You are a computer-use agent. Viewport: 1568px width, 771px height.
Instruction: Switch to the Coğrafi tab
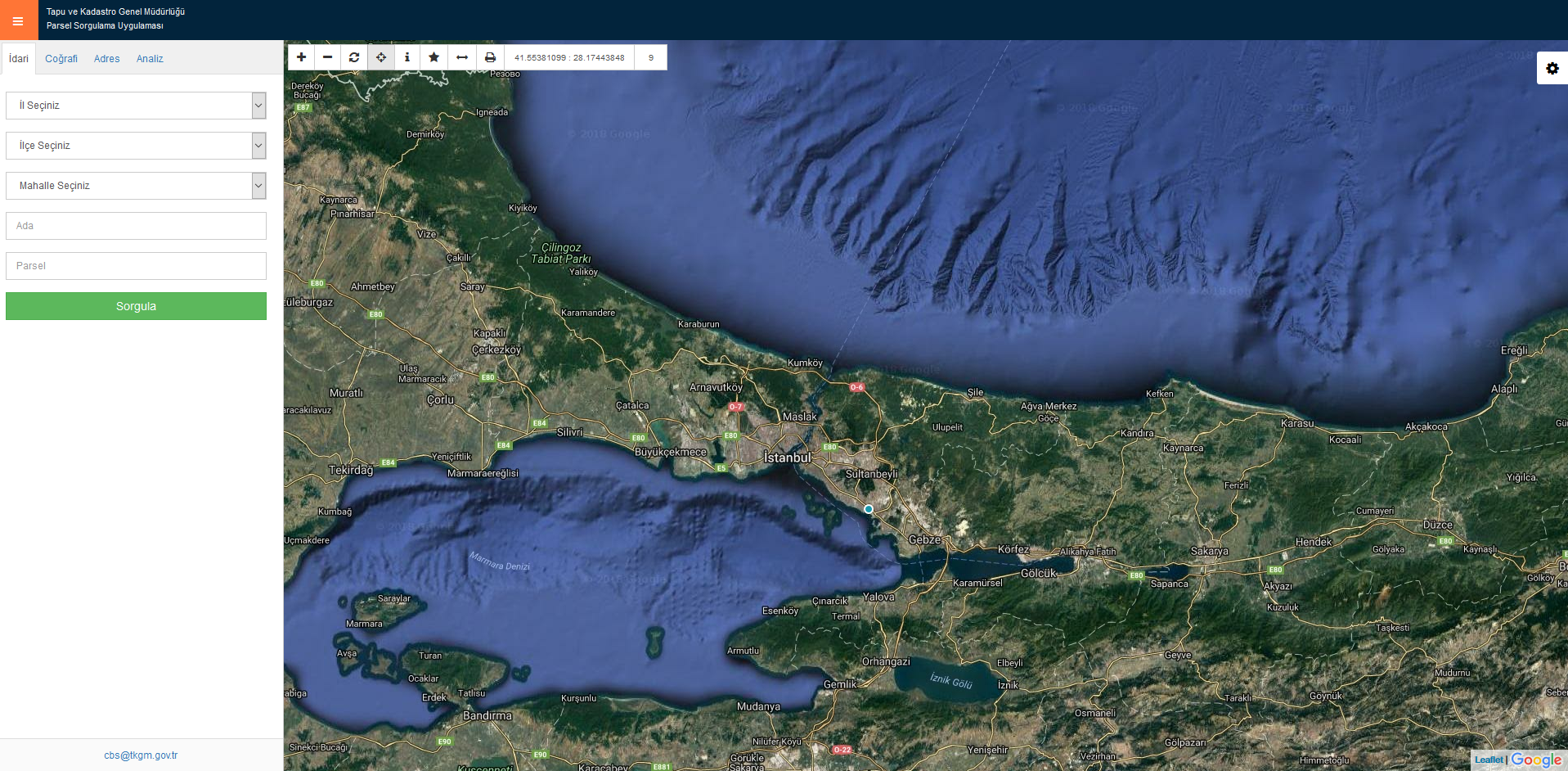point(61,59)
